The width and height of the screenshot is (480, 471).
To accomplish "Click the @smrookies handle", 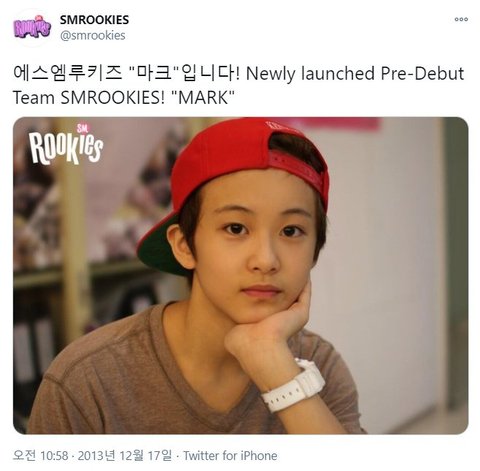I will 93,35.
